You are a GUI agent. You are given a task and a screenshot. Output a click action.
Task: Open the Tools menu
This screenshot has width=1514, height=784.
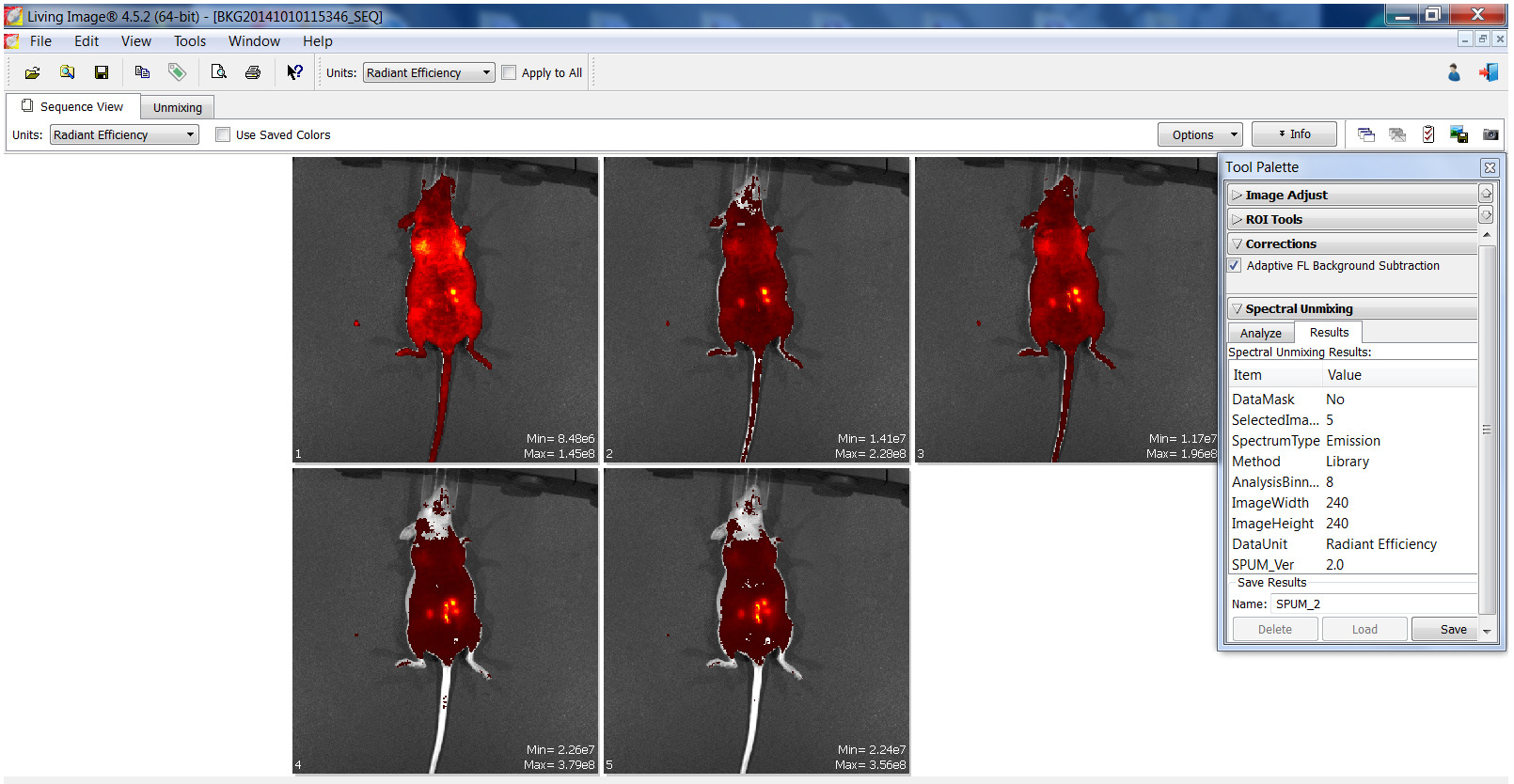point(190,41)
